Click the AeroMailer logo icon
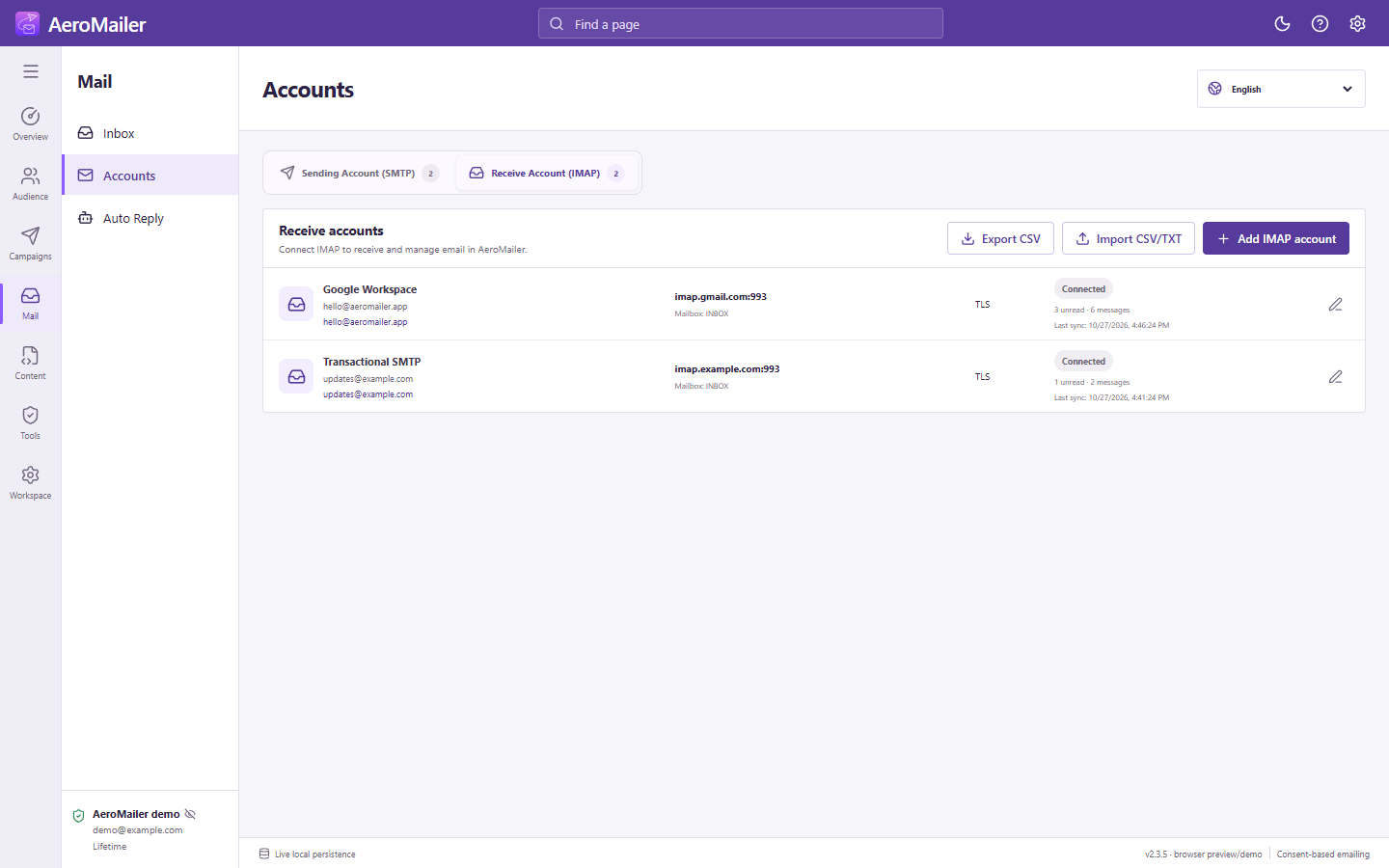 tap(27, 24)
